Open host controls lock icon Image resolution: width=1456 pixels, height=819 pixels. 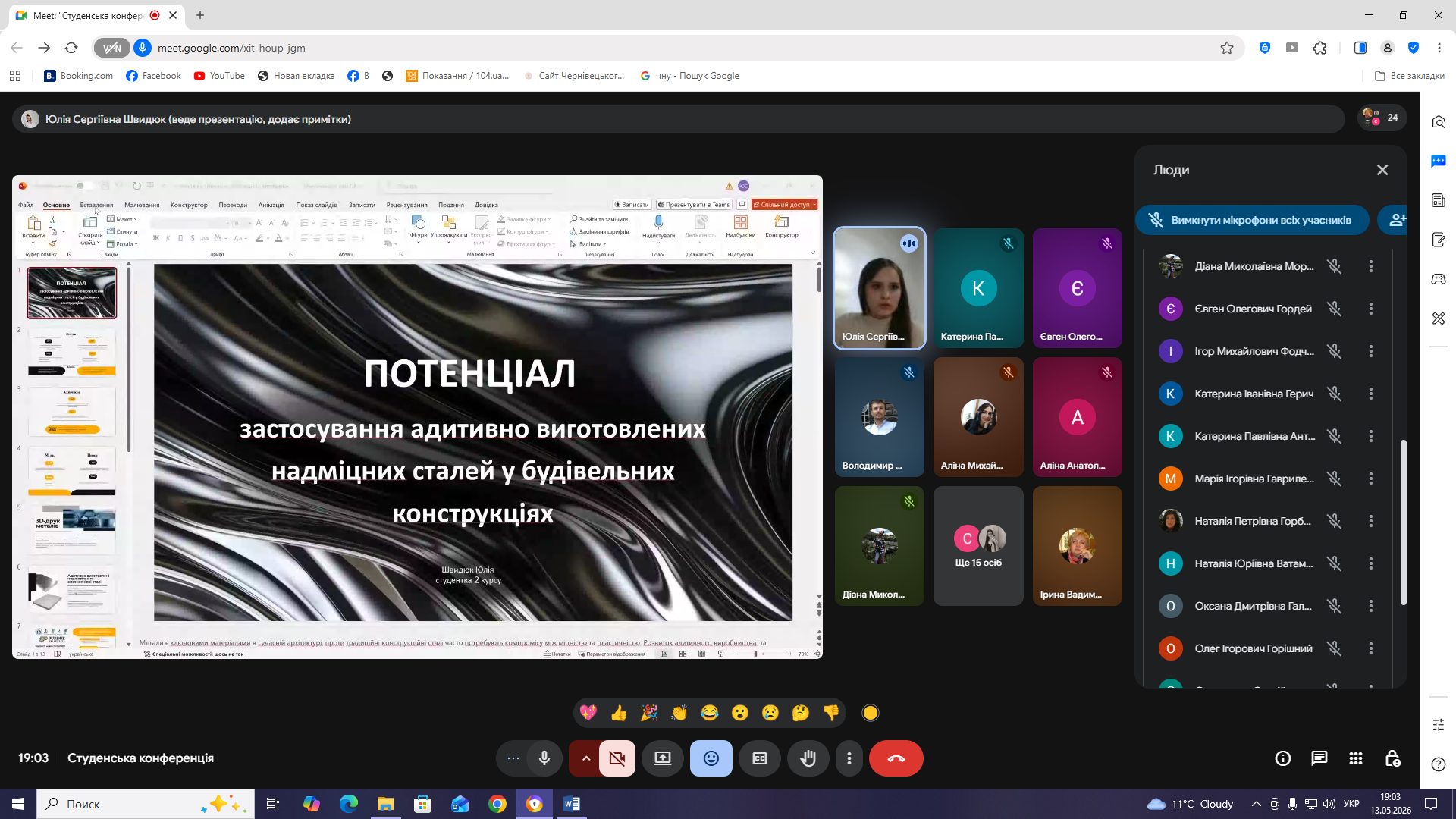pos(1392,758)
